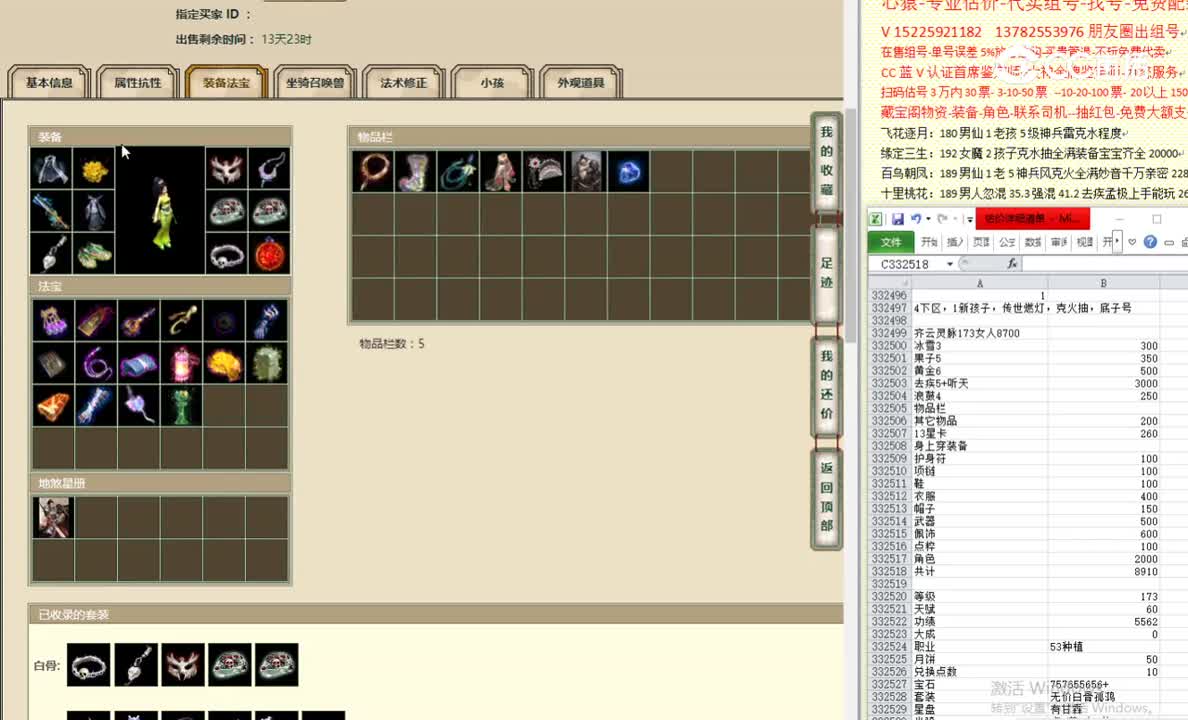The height and width of the screenshot is (720, 1188).
Task: Switch to the 坐骑召唤兽 tab
Action: [x=313, y=83]
